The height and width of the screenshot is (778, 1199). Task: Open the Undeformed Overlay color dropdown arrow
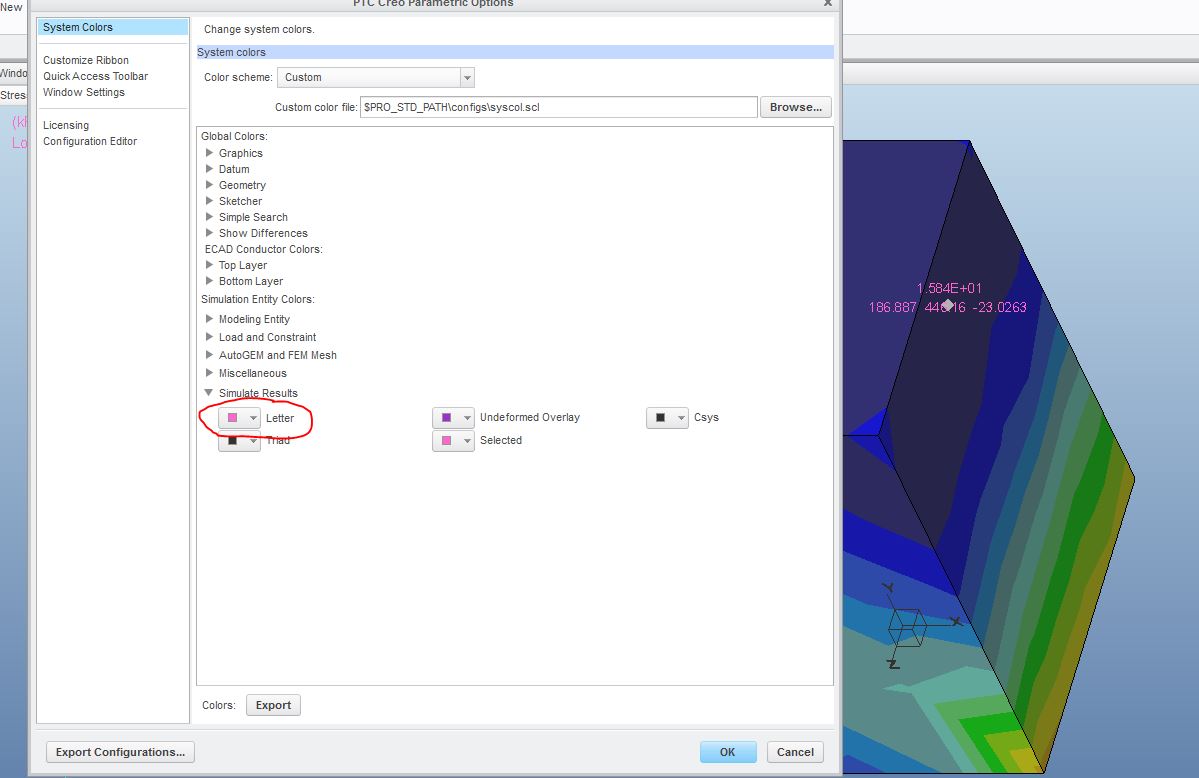coord(467,418)
